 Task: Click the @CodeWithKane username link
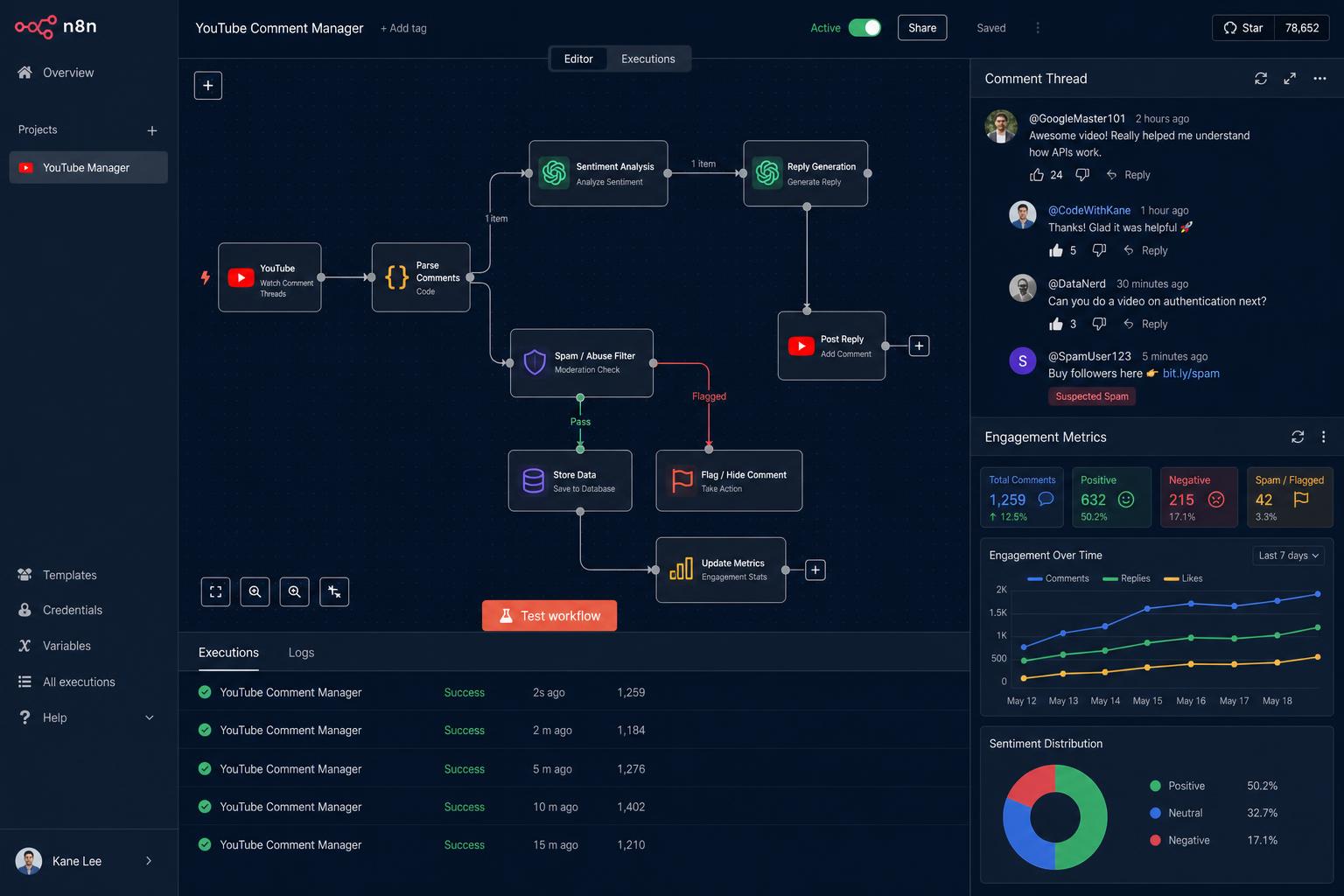(x=1089, y=210)
